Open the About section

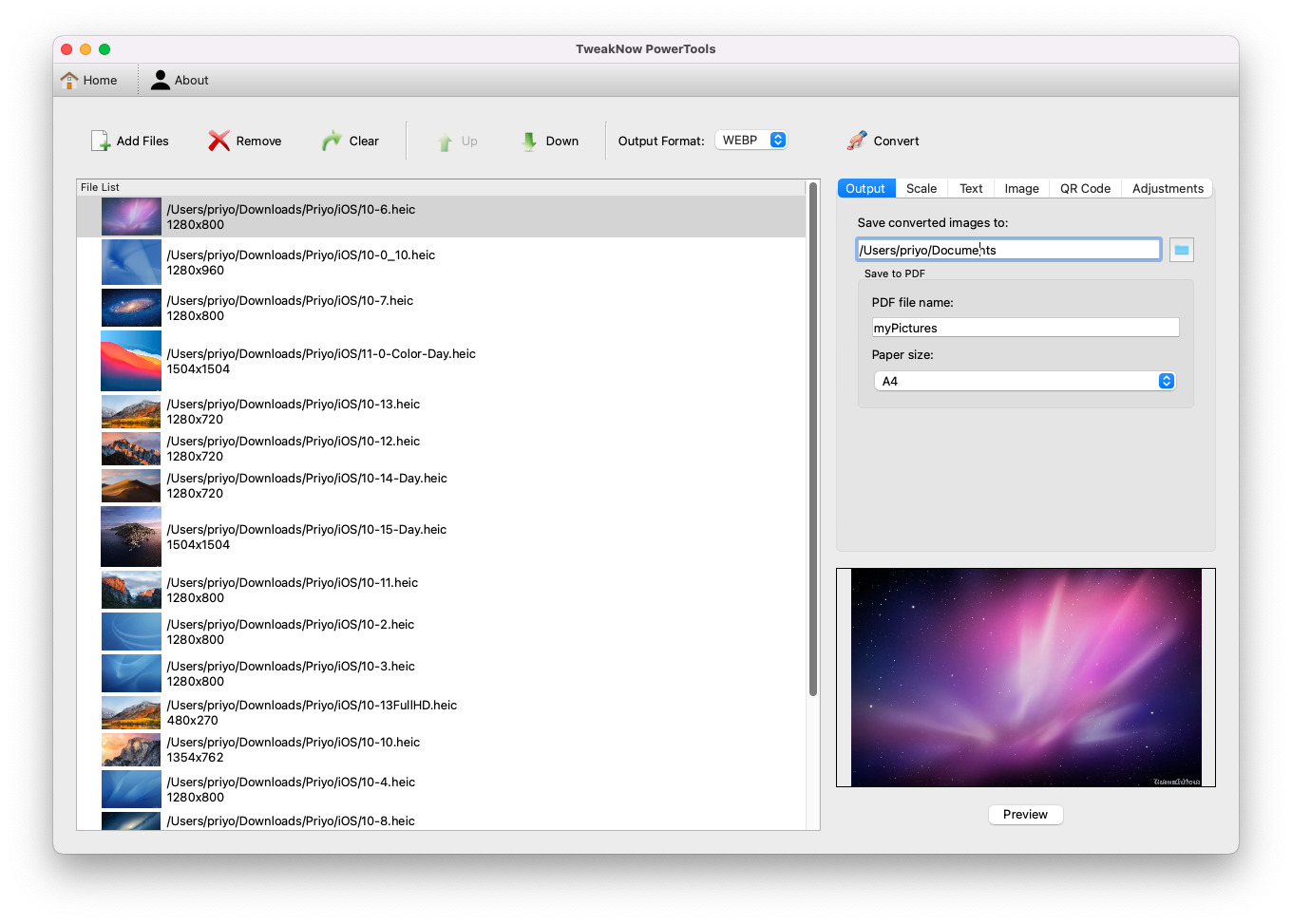coord(180,80)
